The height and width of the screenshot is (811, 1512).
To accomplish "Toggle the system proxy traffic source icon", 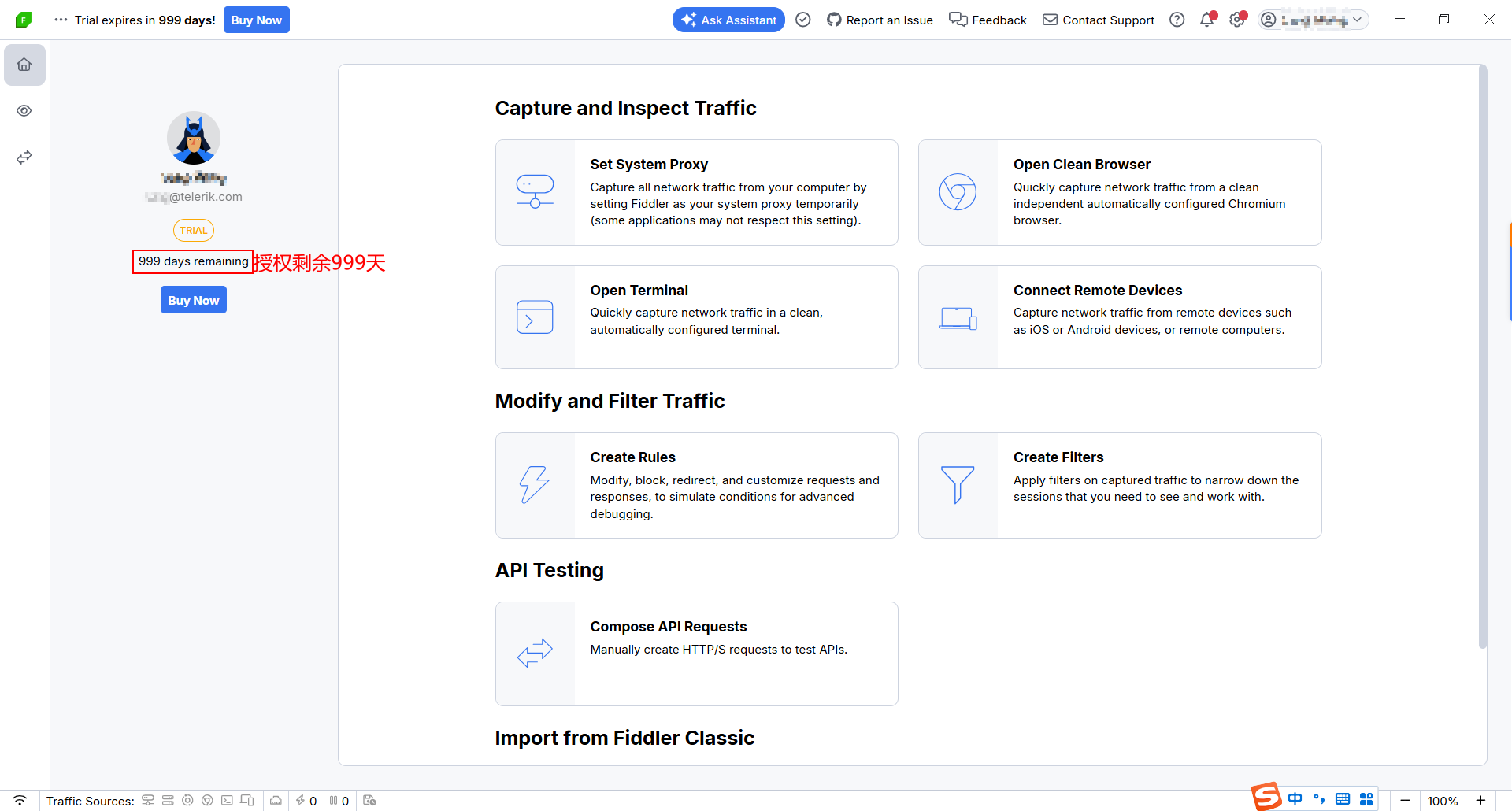I will 148,801.
